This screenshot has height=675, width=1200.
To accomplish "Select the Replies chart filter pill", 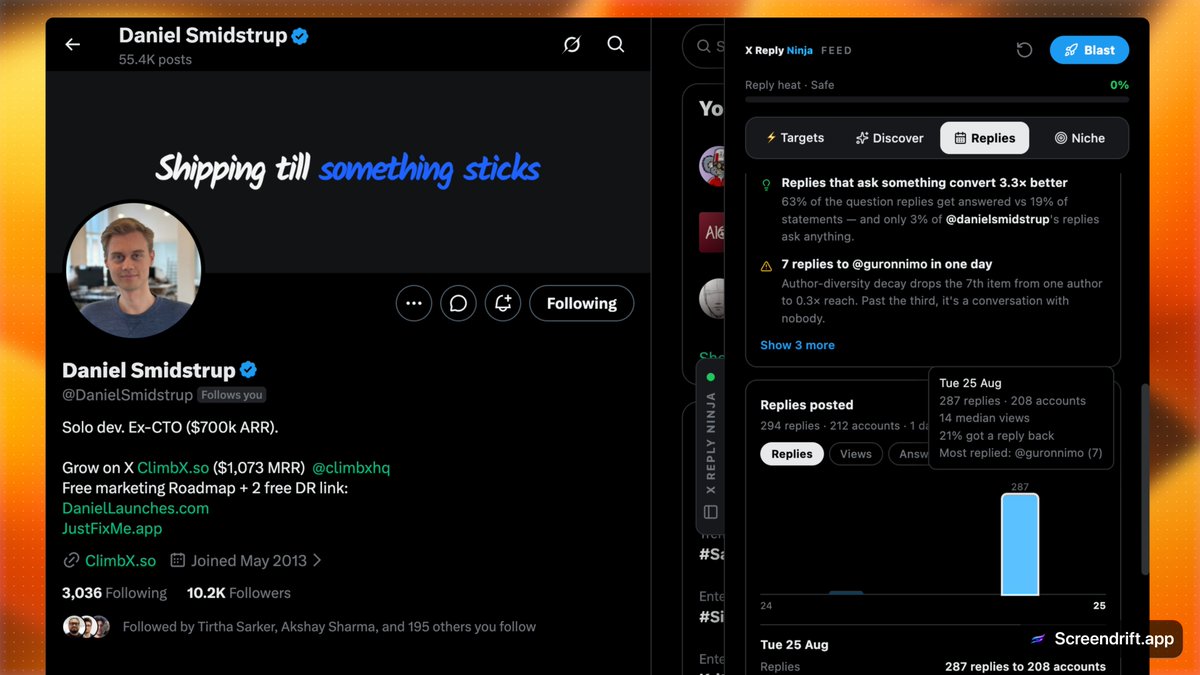I will tap(792, 454).
